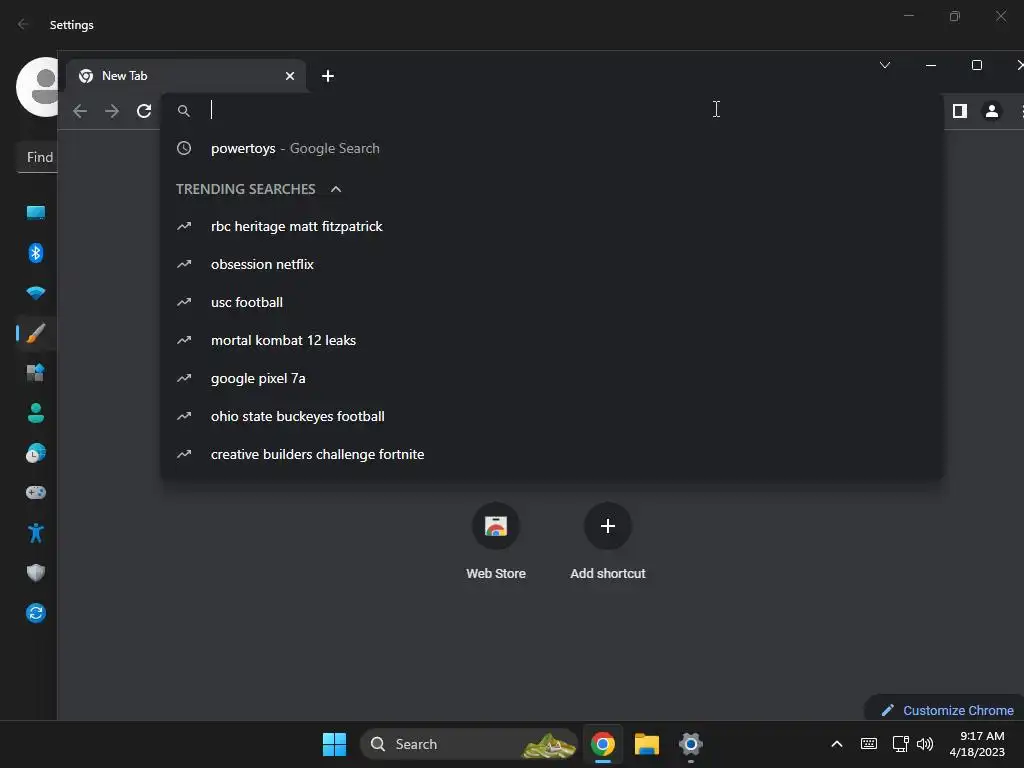The image size is (1024, 768).
Task: Open Time & language icon in Settings
Action: tap(36, 453)
